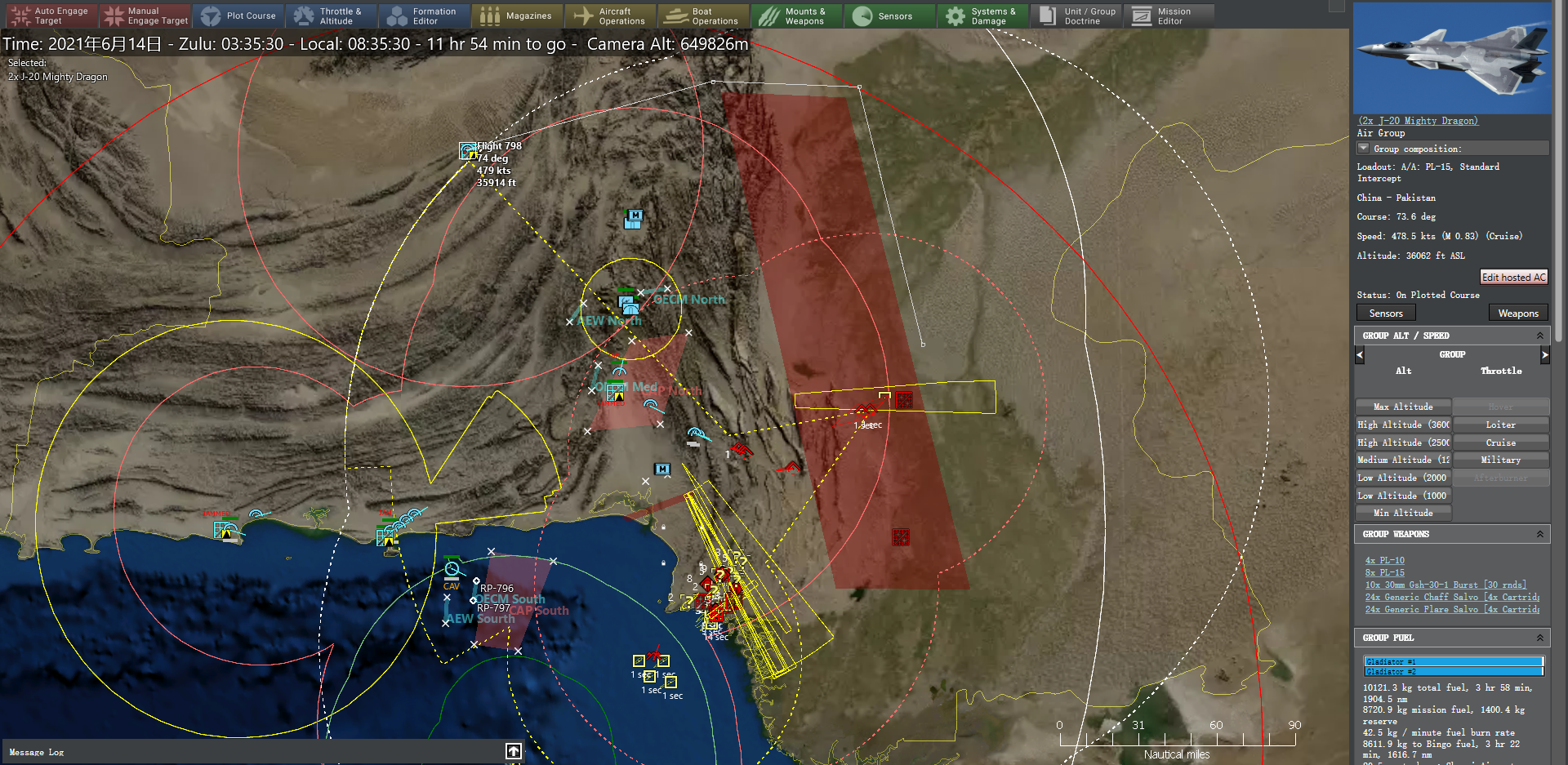The image size is (1568, 765).
Task: Collapse the Group Weapons section
Action: (x=1540, y=534)
